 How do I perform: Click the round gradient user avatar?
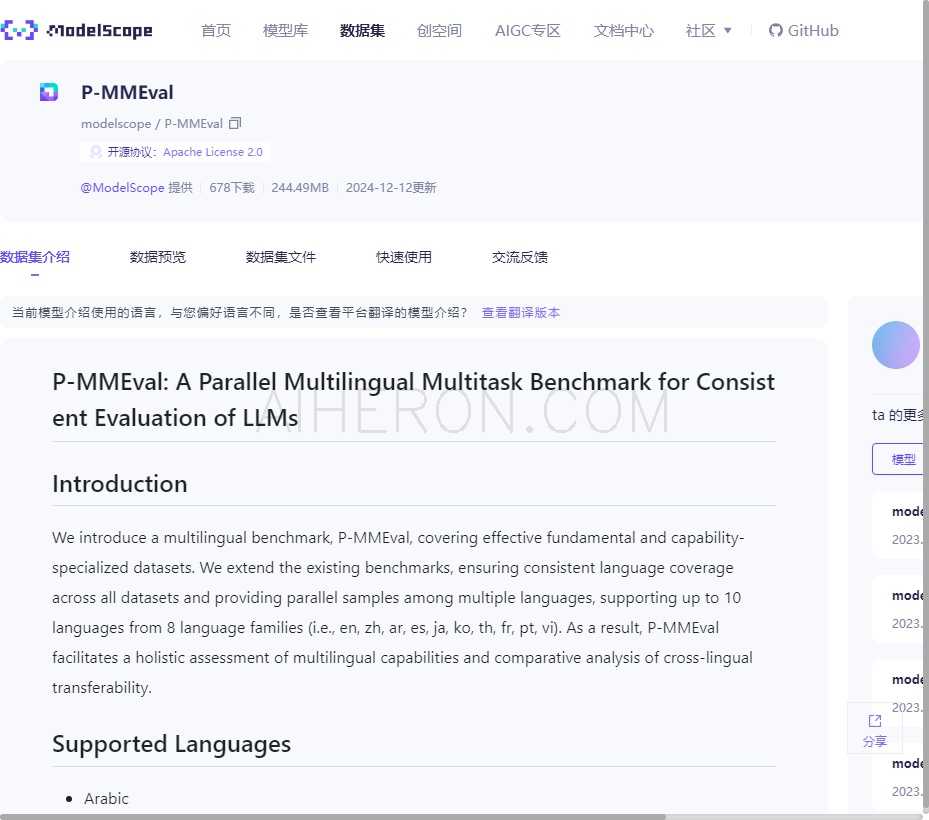click(896, 345)
